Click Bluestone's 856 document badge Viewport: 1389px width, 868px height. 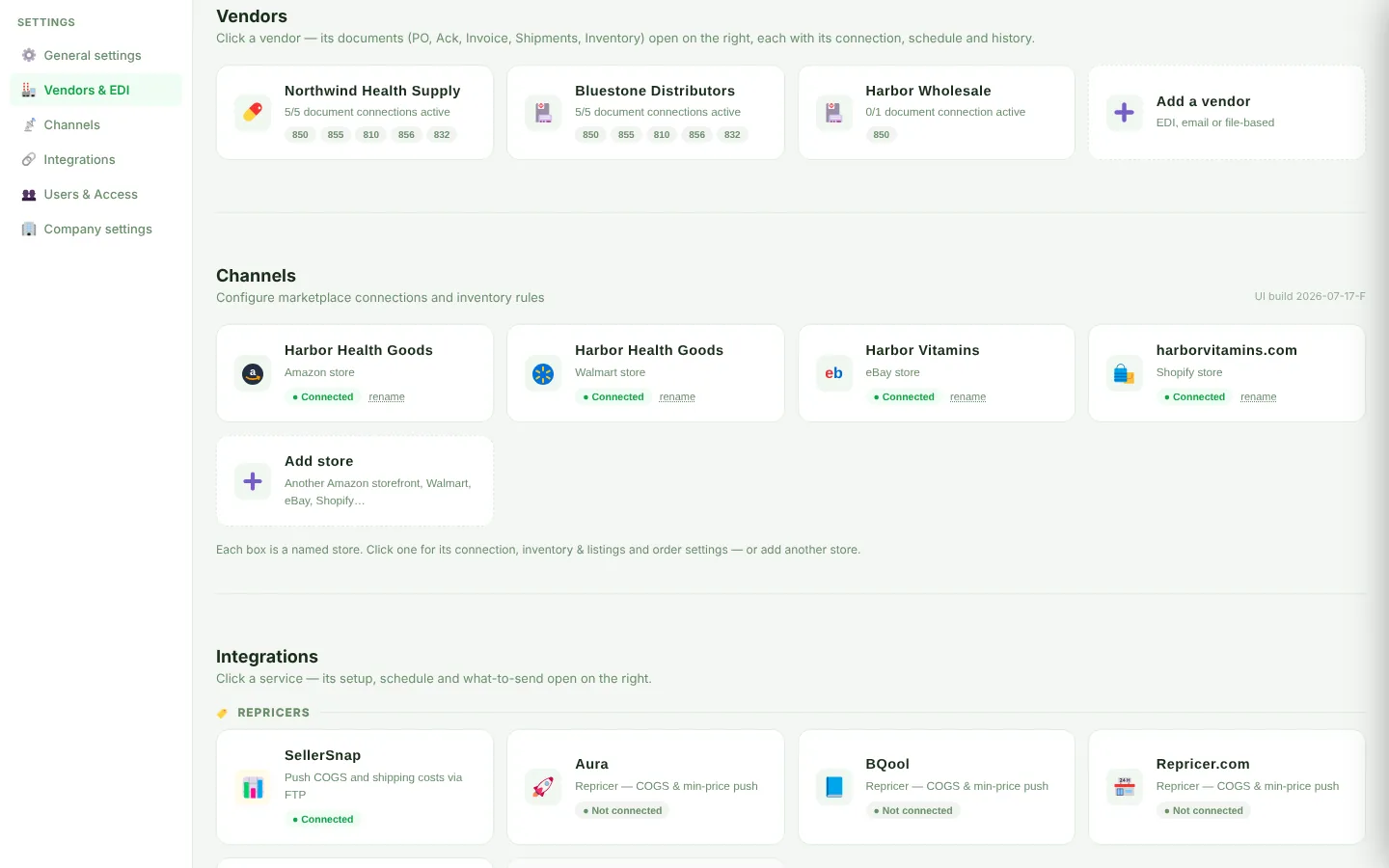696,135
